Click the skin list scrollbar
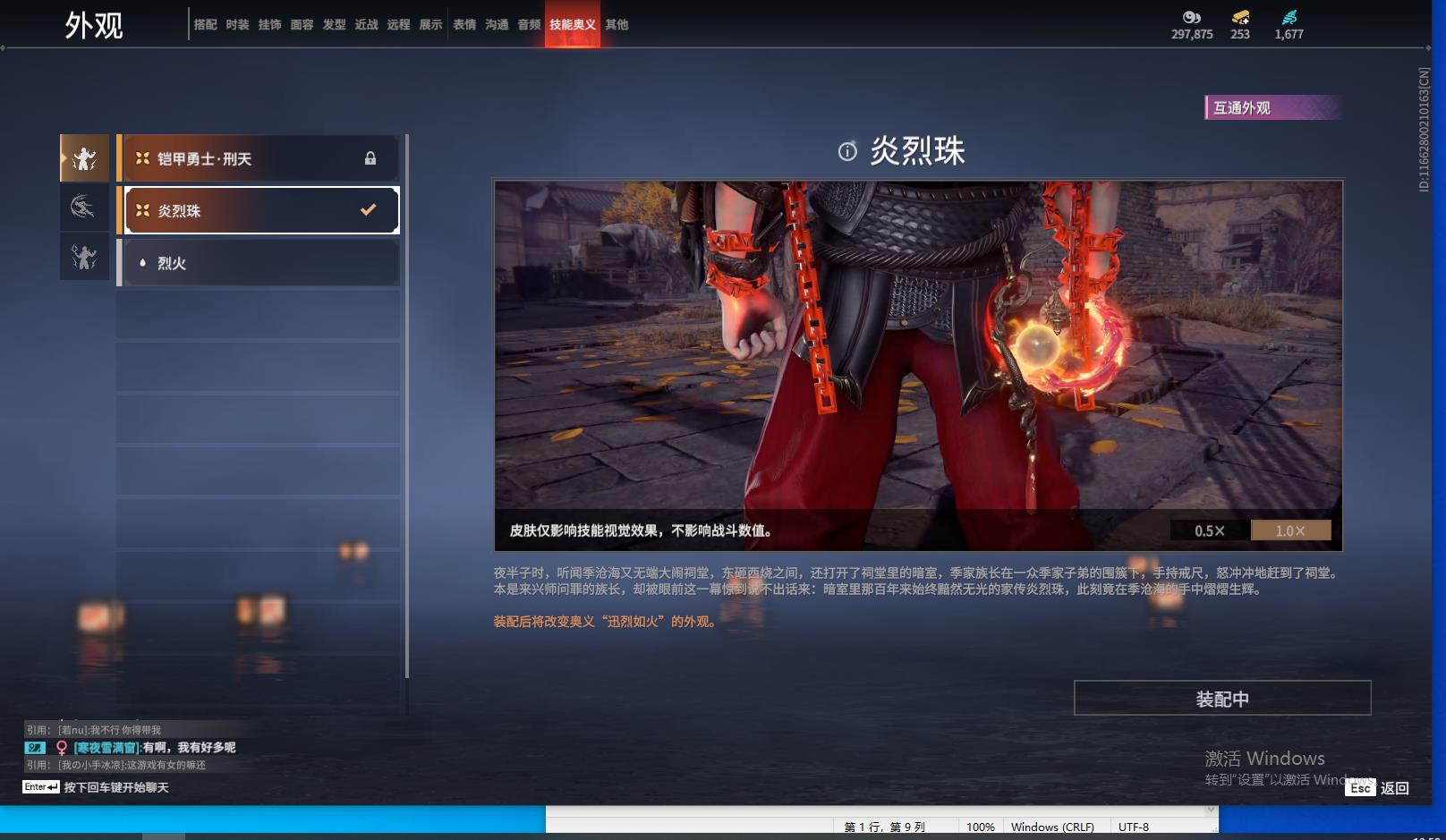Image resolution: width=1446 pixels, height=840 pixels. tap(407, 406)
